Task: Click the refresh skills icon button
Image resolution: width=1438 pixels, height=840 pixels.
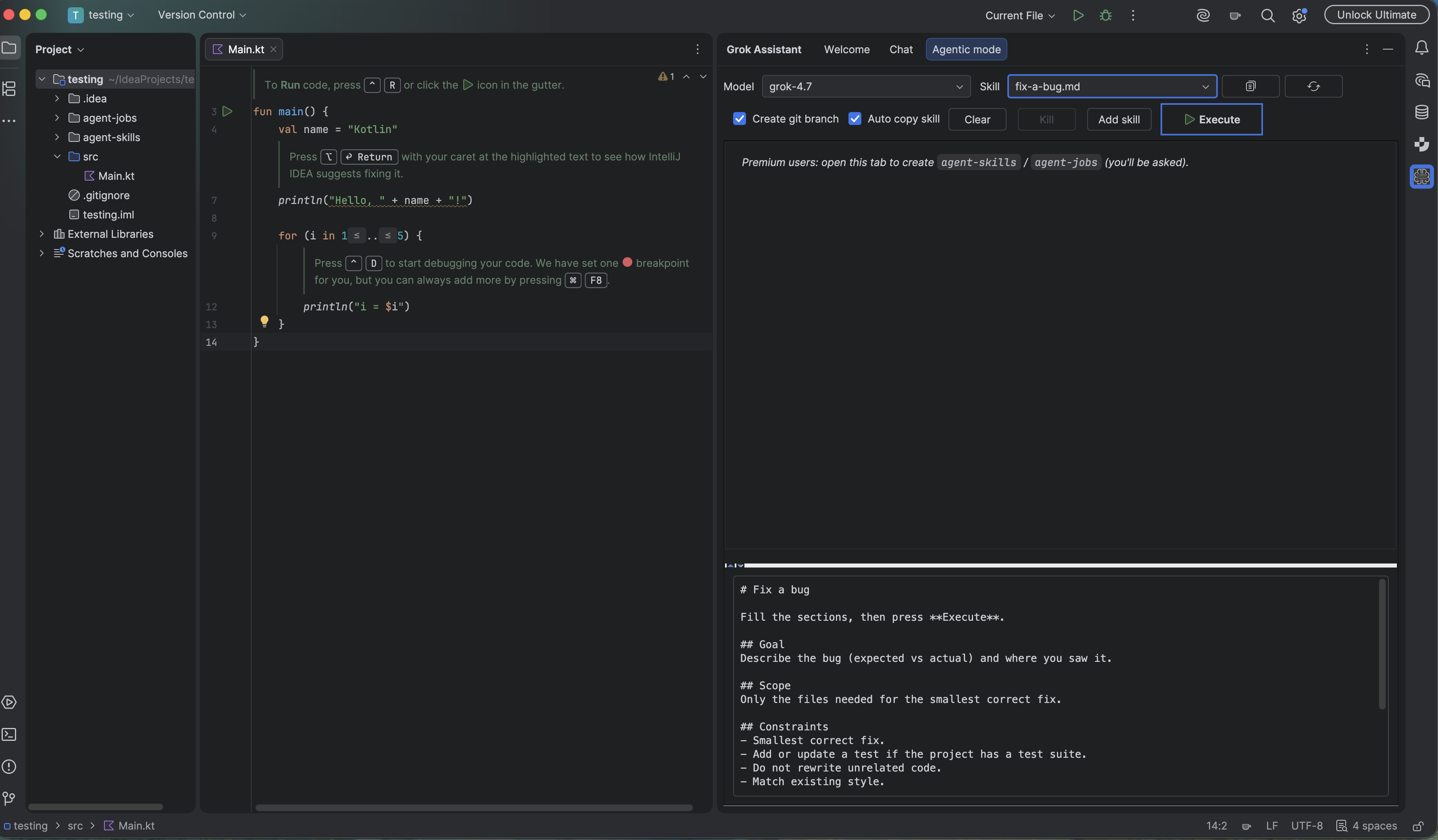Action: click(x=1314, y=86)
